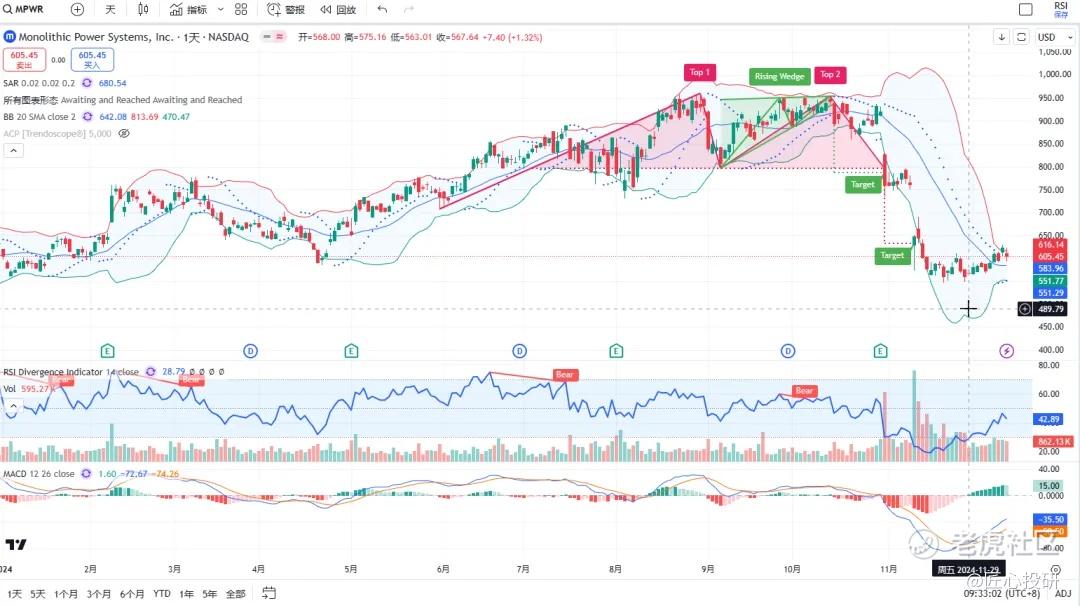Click the earnings E marker near August
Image resolution: width=1080 pixels, height=606 pixels.
click(616, 351)
